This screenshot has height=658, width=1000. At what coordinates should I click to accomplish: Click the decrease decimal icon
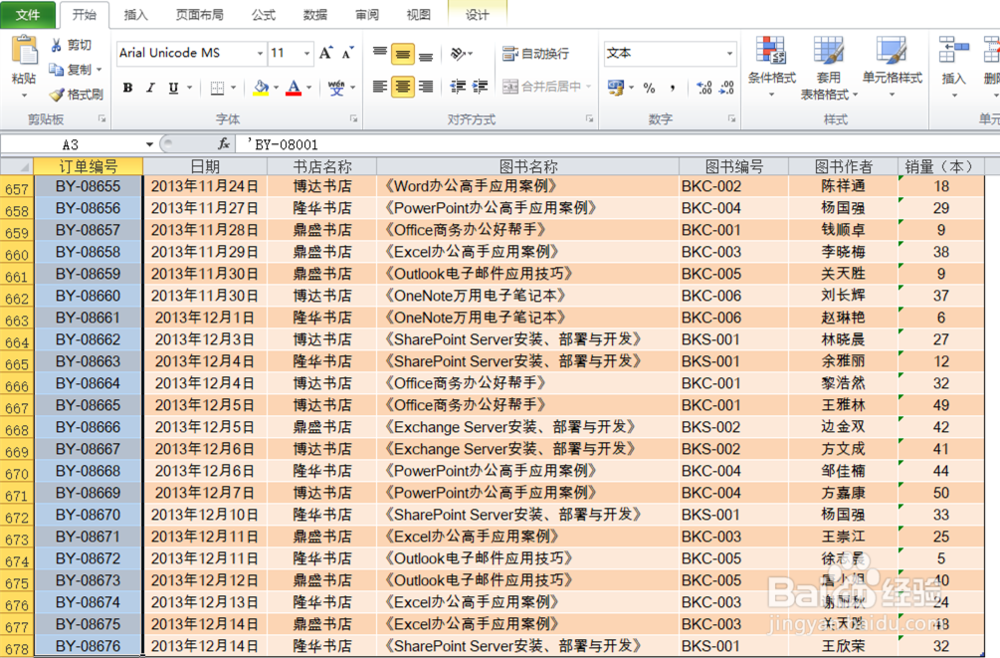click(x=726, y=88)
